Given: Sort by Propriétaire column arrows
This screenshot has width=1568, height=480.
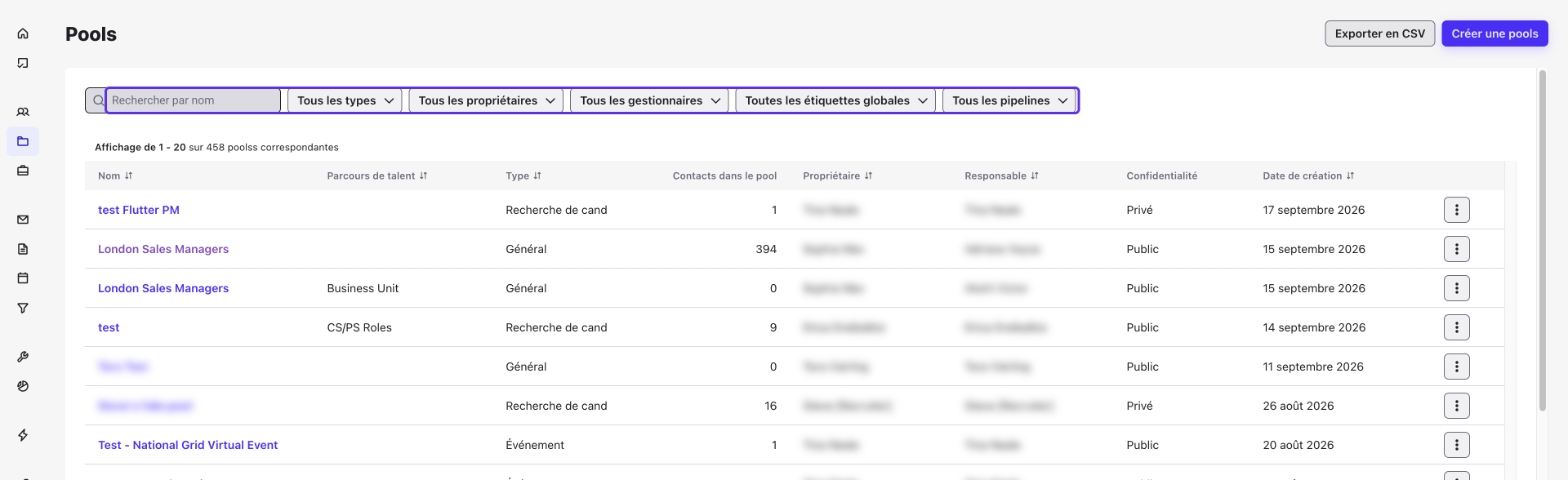Looking at the screenshot, I should click(x=869, y=176).
